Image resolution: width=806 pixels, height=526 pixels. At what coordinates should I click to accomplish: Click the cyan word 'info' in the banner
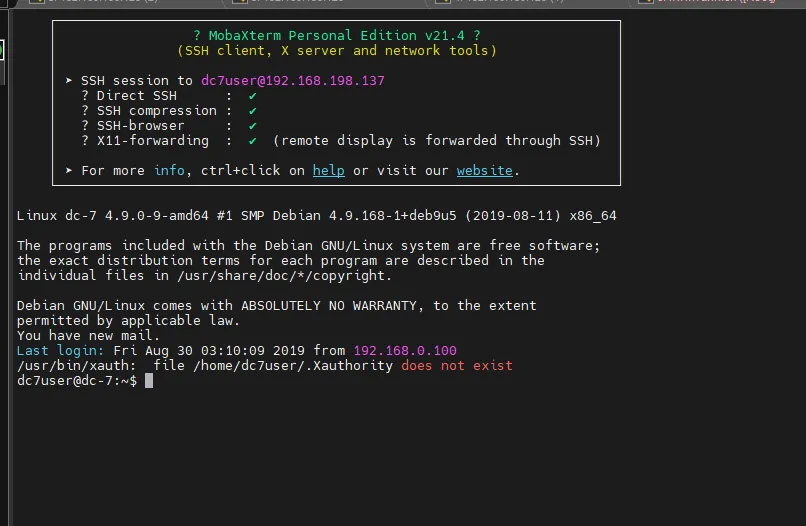point(169,171)
